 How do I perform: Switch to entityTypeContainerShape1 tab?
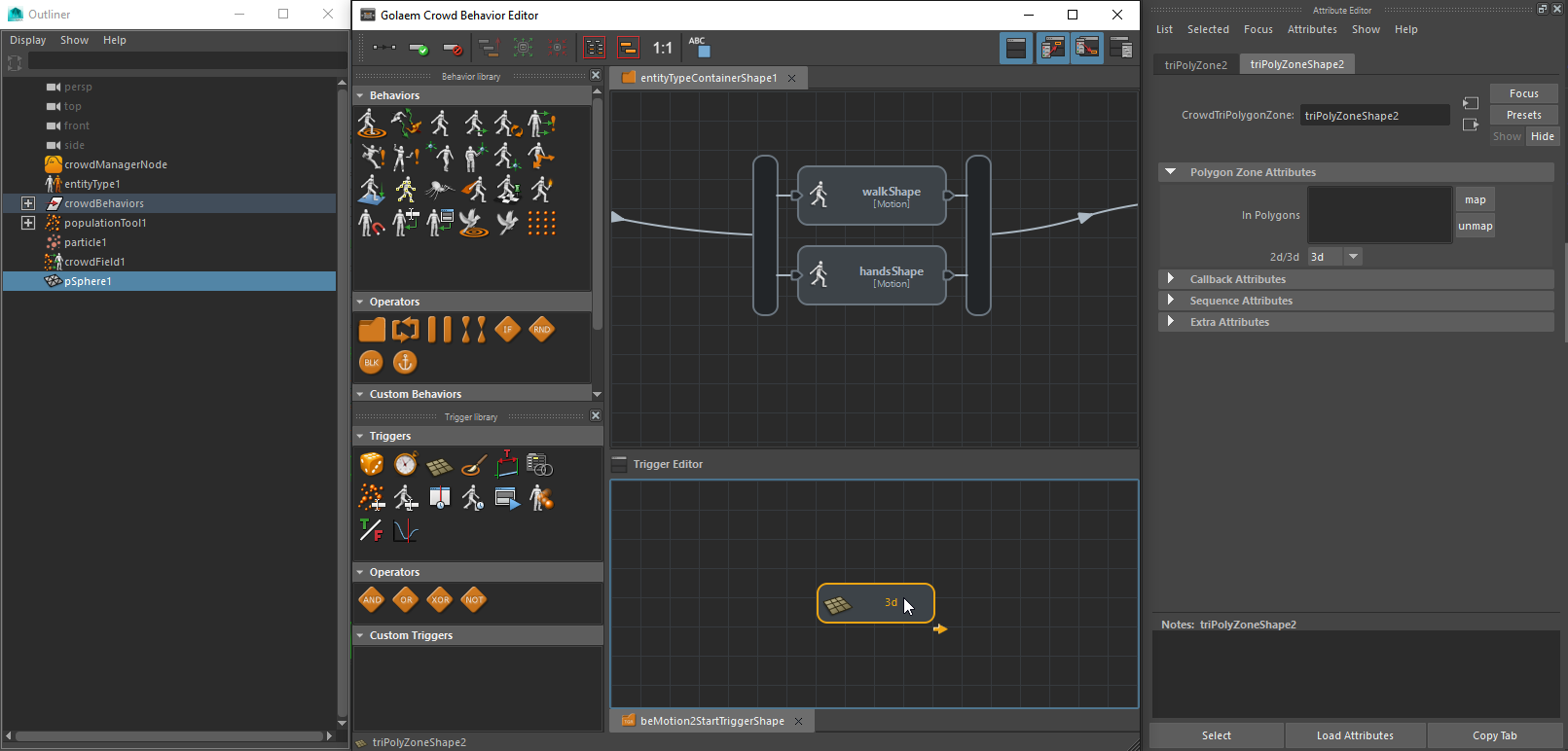(x=709, y=78)
